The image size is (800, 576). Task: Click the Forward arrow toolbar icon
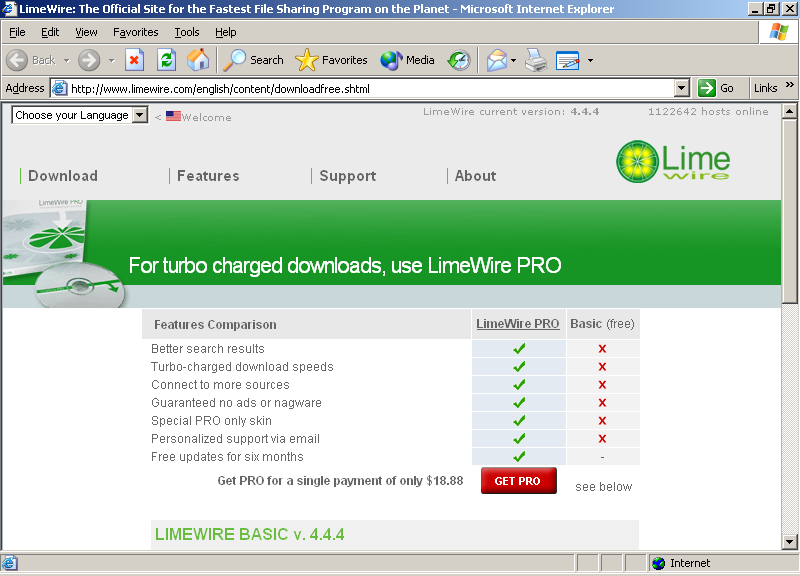pyautogui.click(x=89, y=60)
